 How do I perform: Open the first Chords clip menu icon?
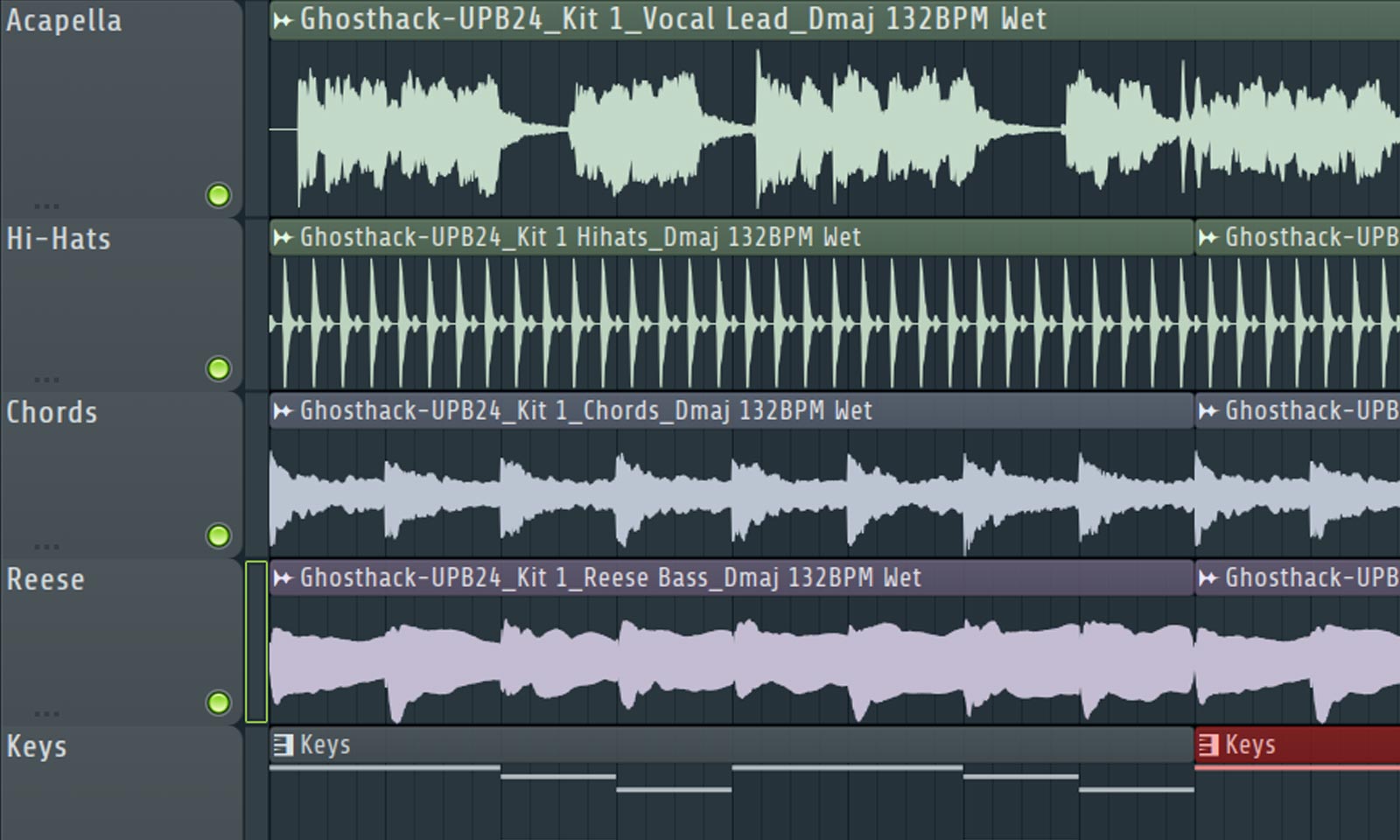tap(283, 411)
